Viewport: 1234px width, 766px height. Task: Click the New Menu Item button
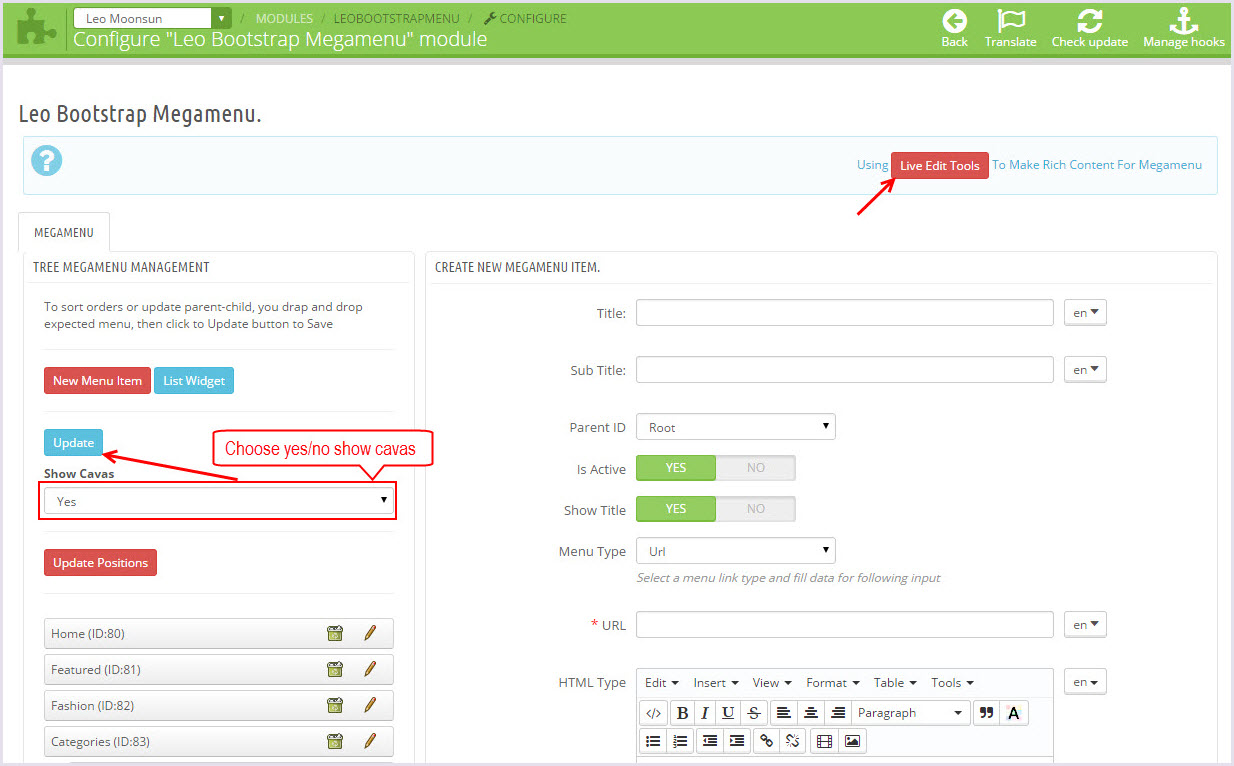[x=97, y=380]
